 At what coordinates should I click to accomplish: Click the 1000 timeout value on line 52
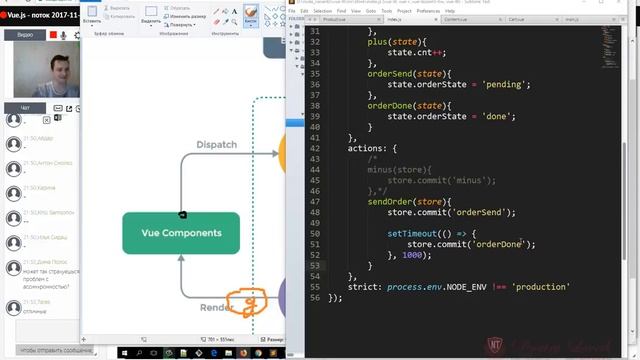click(x=412, y=255)
